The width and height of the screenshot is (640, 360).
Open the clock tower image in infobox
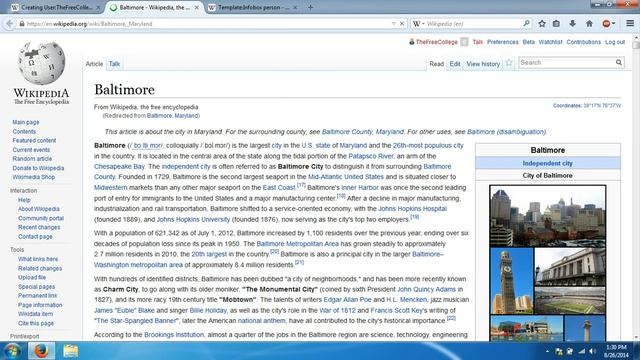(x=511, y=281)
